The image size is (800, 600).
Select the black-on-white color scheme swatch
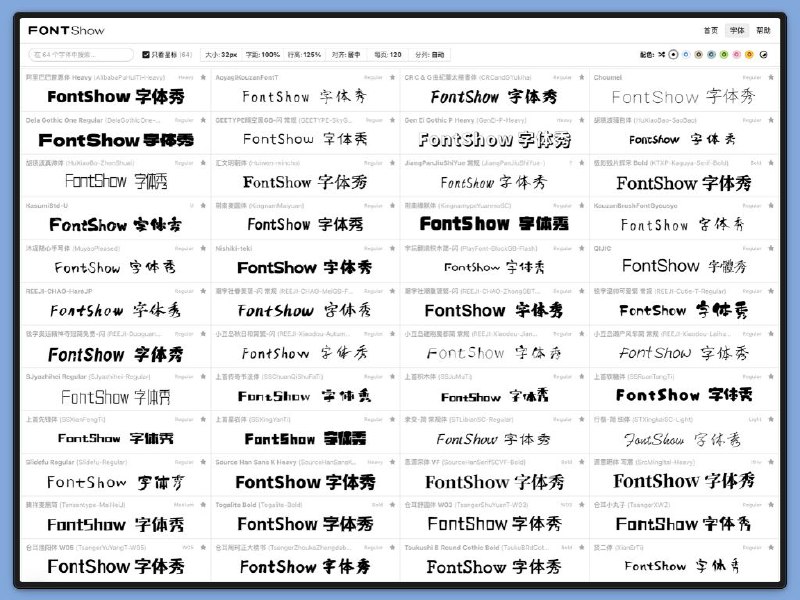pyautogui.click(x=673, y=55)
